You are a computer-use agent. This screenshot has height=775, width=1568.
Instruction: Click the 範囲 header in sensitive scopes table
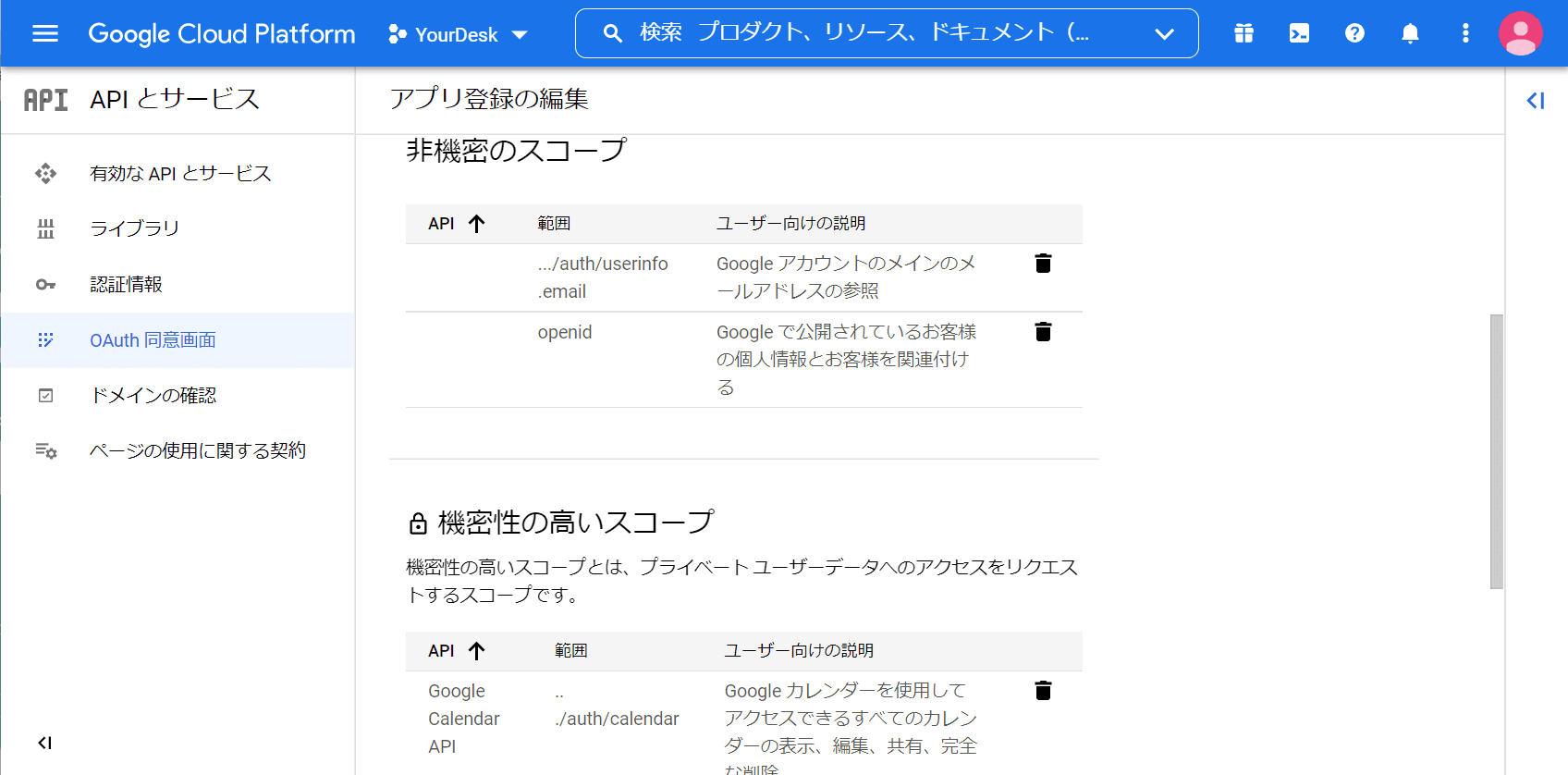570,651
